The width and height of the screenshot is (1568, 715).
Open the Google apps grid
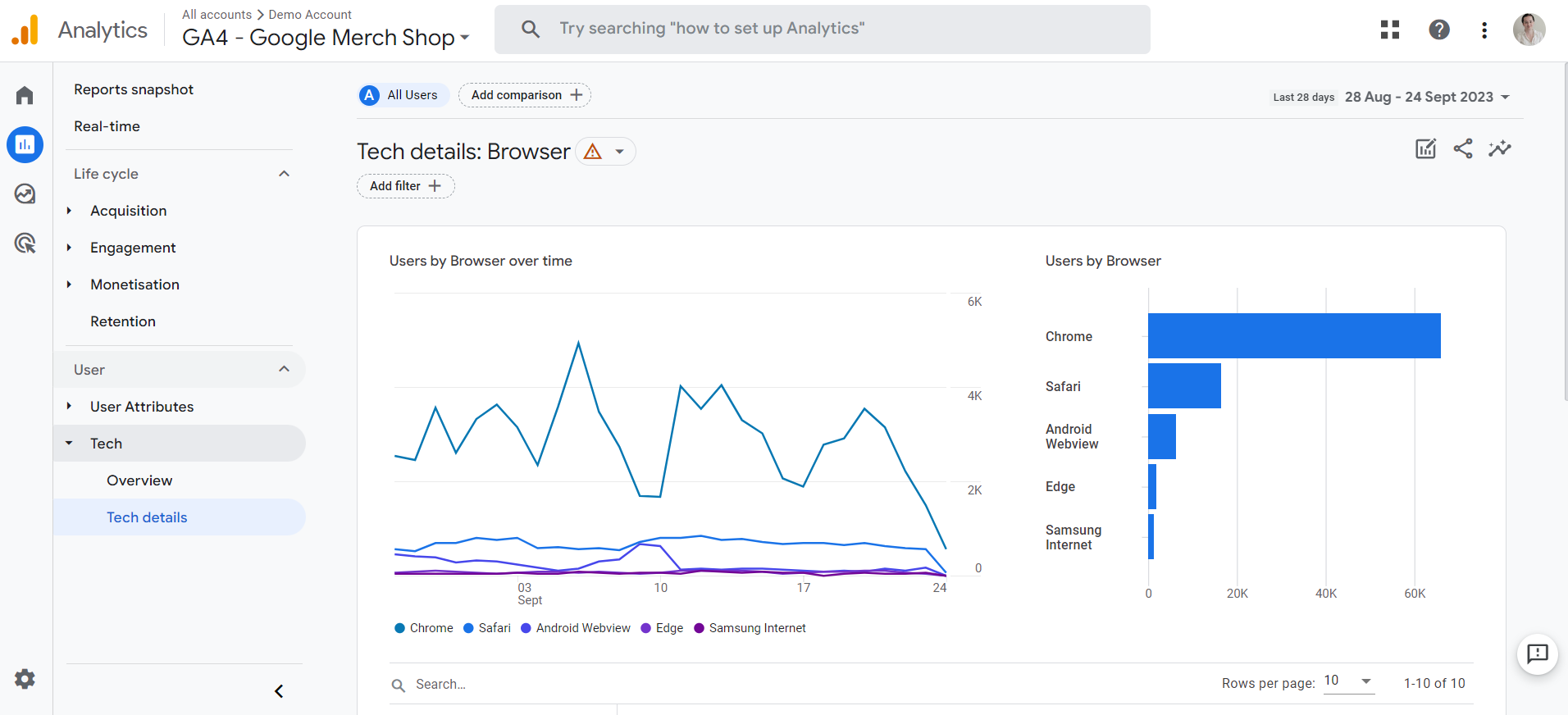(x=1389, y=30)
